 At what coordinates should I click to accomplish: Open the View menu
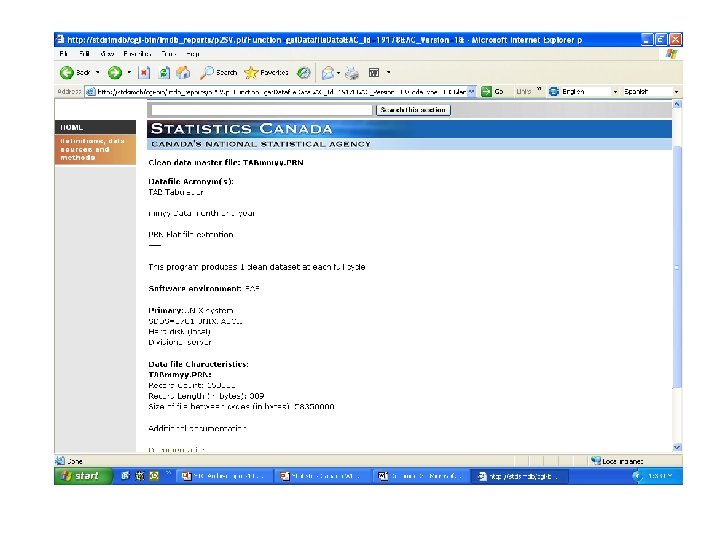(x=107, y=54)
